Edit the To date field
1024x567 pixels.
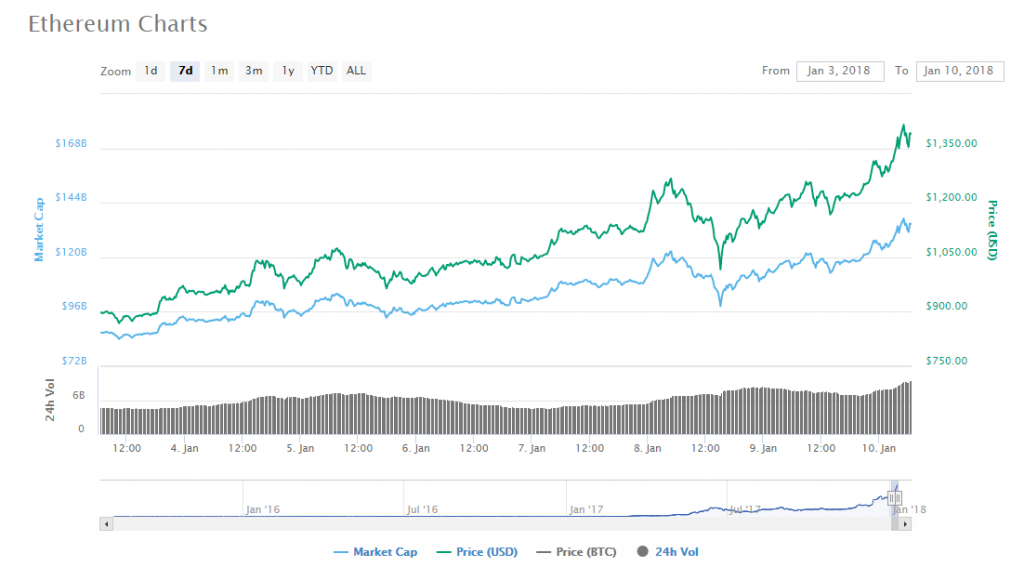point(959,71)
